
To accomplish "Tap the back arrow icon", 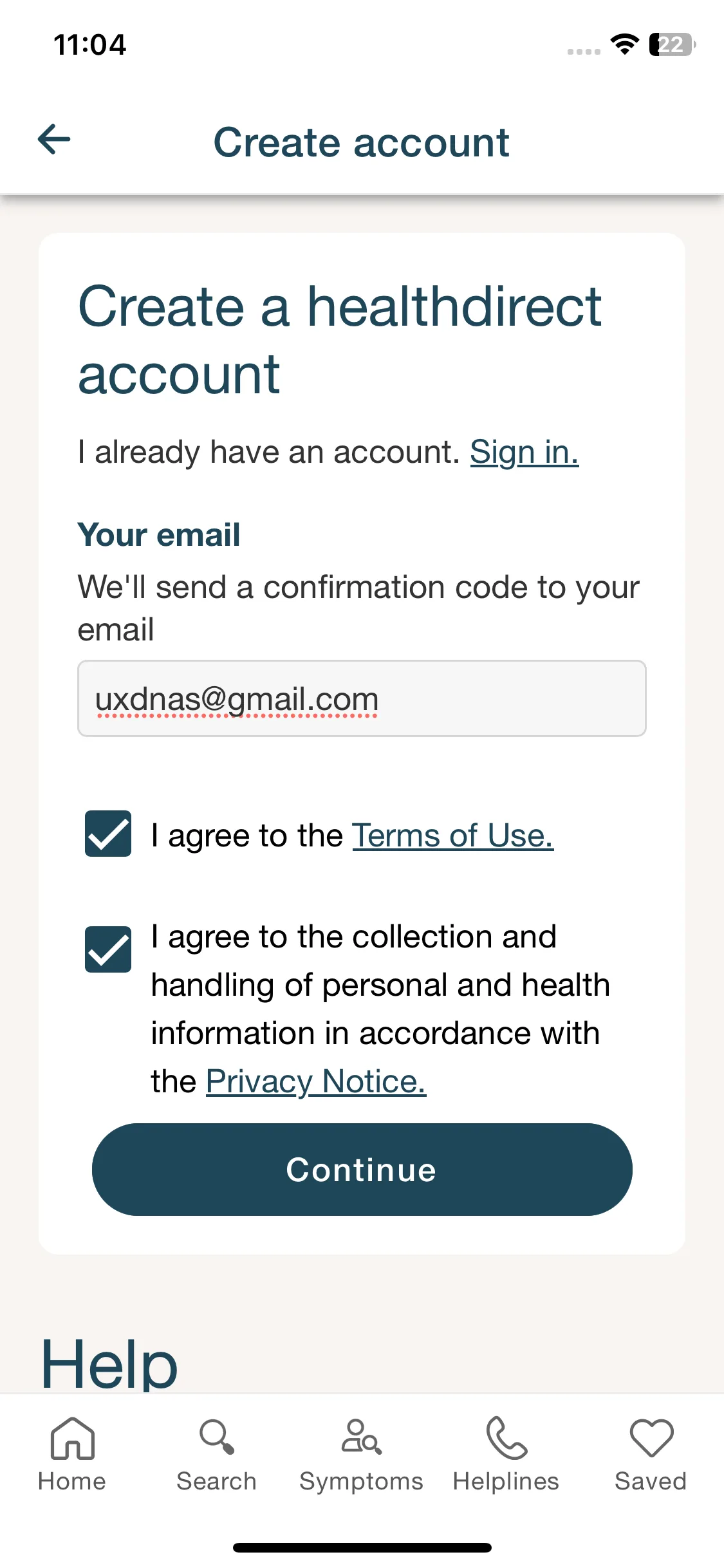I will point(54,140).
